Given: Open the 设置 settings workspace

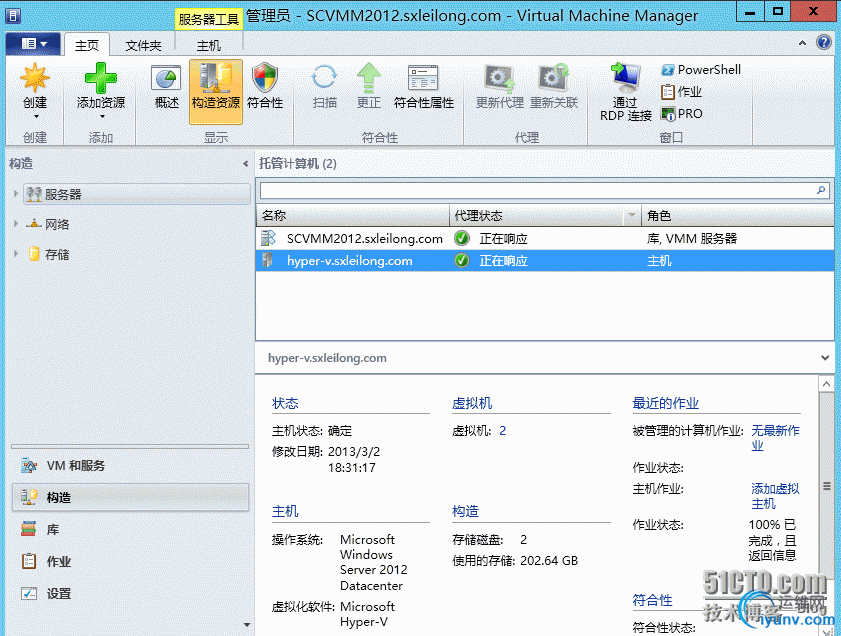Looking at the screenshot, I should click(130, 594).
